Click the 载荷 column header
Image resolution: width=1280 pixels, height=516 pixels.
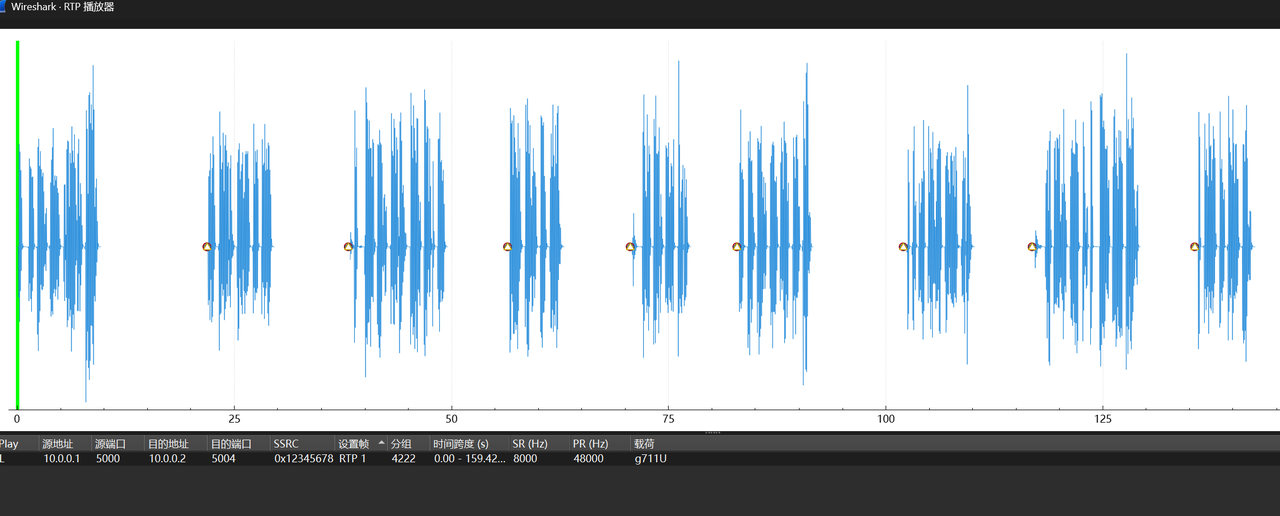click(645, 443)
